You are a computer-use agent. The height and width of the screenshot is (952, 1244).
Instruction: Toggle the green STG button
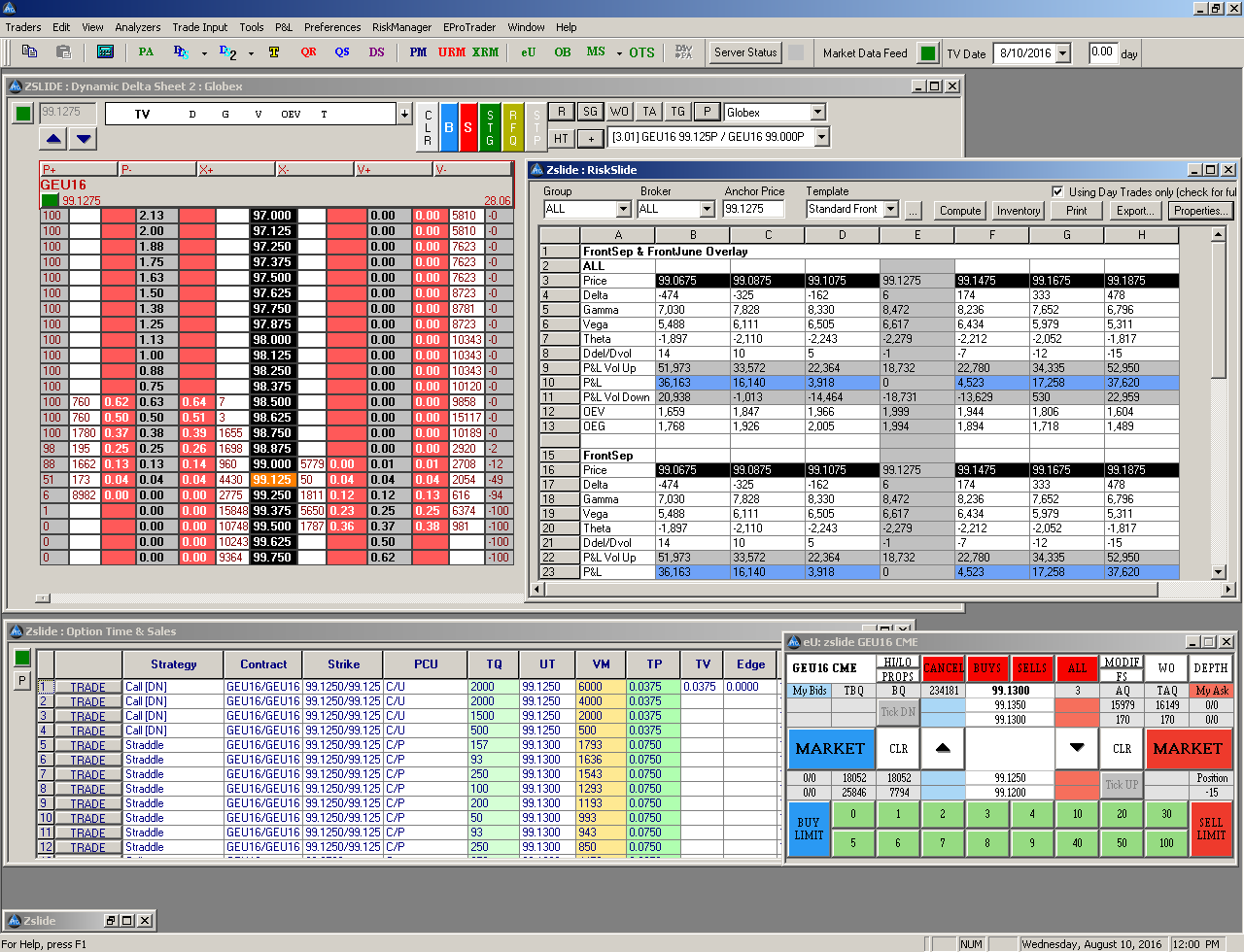(491, 127)
